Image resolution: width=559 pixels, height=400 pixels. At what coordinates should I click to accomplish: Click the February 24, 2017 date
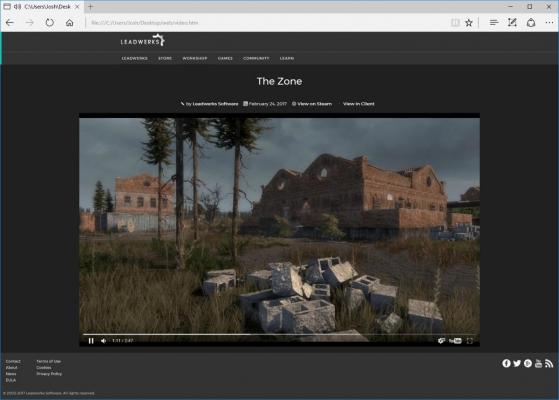tap(268, 104)
